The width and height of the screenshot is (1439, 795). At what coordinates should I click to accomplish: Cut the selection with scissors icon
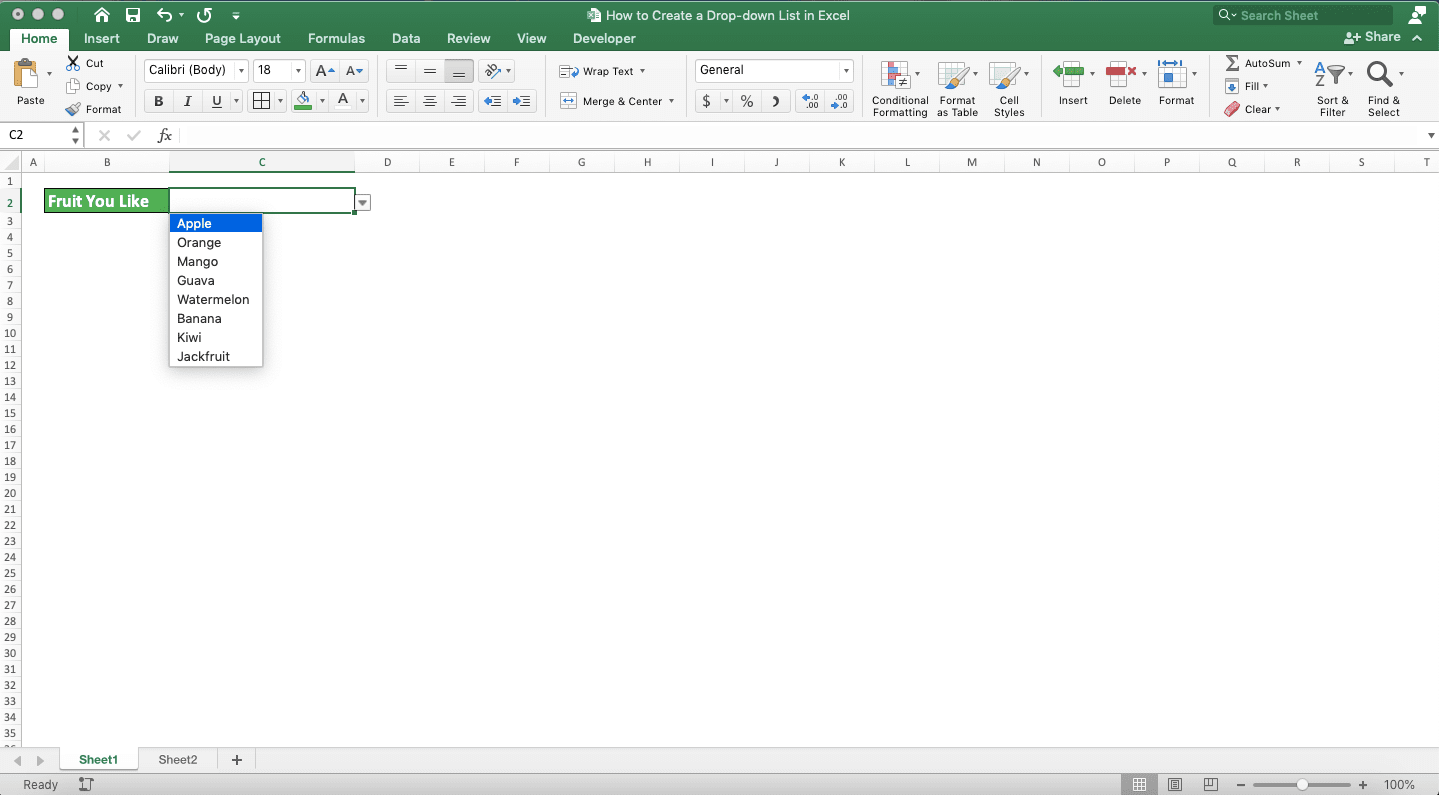(73, 63)
